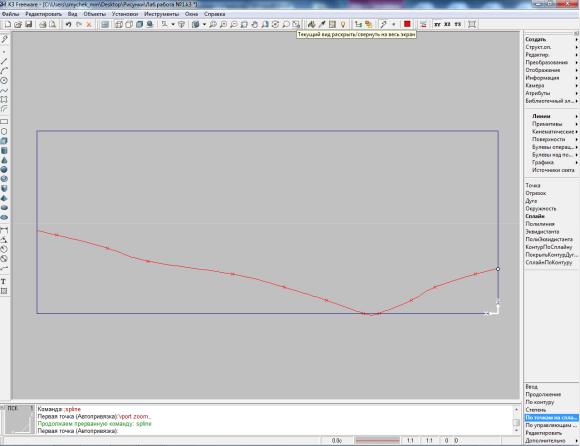Image resolution: width=580 pixels, height=446 pixels.
Task: Choose Полилиния in the lines list
Action: [x=540, y=224]
